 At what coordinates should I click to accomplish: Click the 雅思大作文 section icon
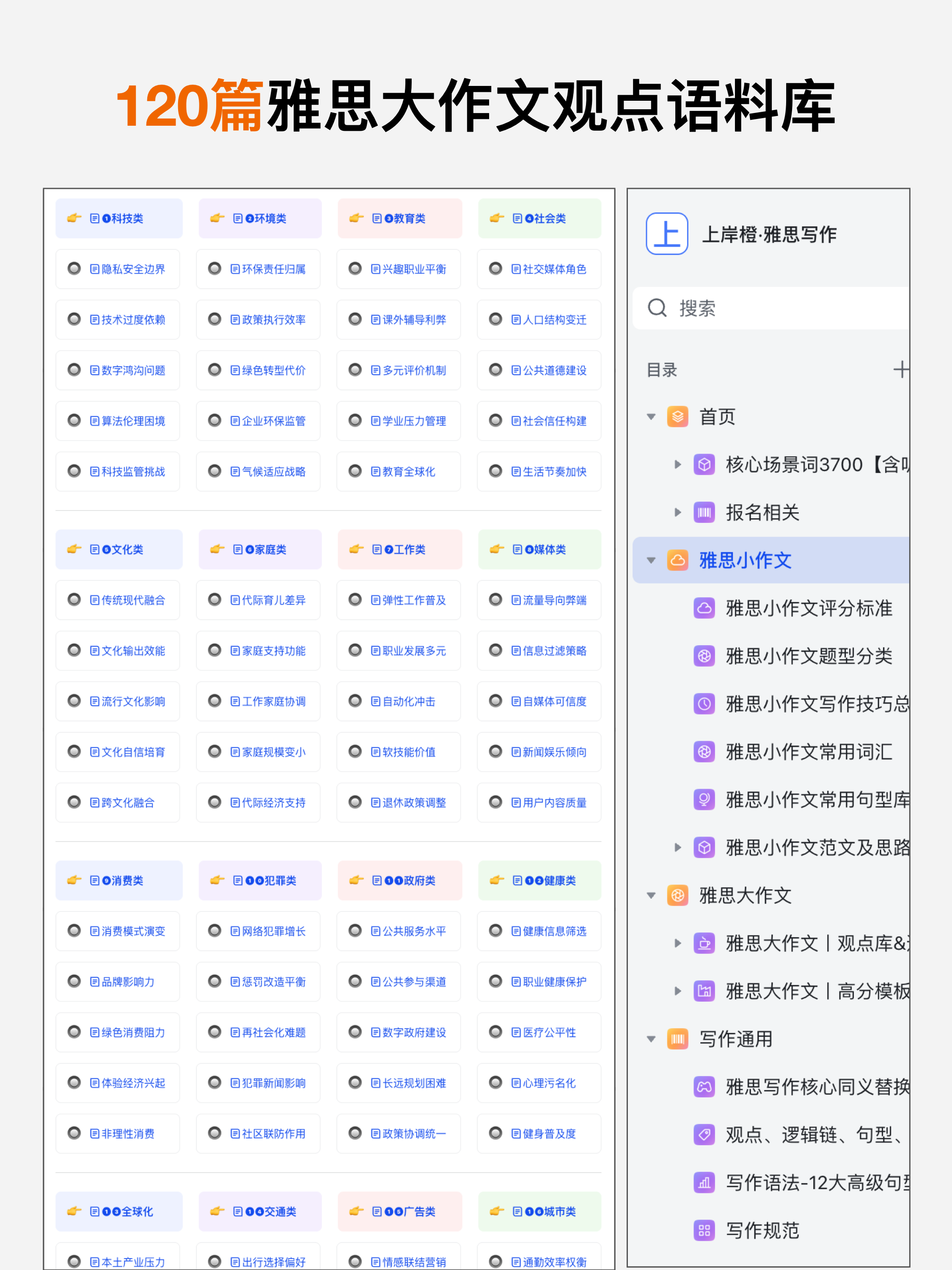click(678, 895)
